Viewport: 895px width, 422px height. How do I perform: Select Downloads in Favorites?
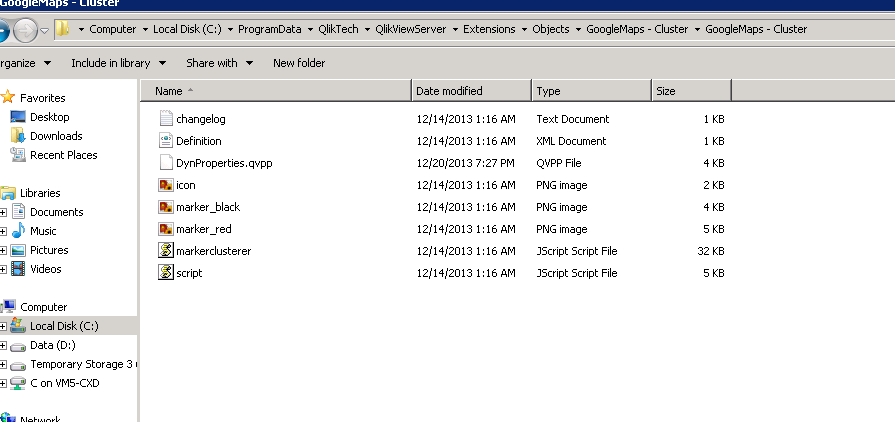coord(55,136)
